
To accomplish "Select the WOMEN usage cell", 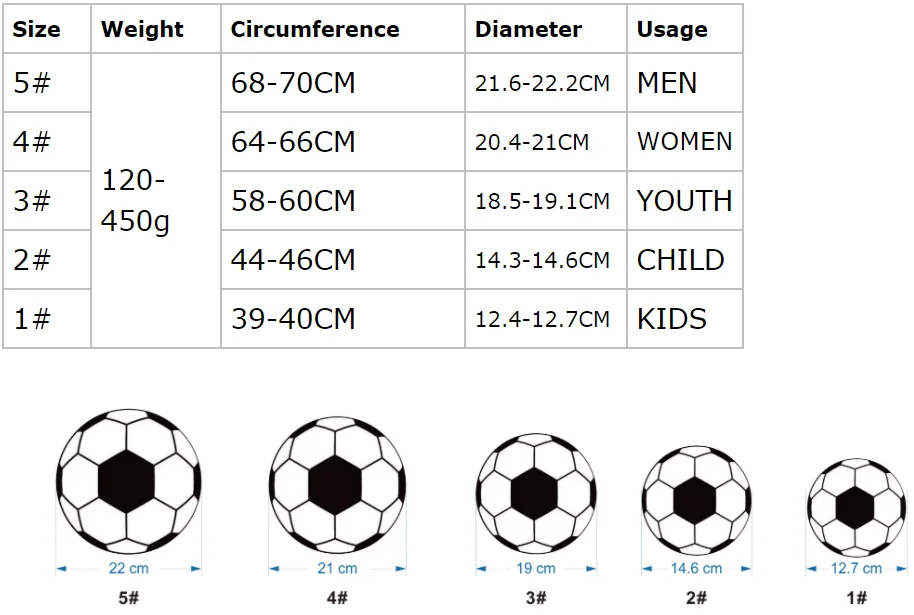I will point(684,142).
